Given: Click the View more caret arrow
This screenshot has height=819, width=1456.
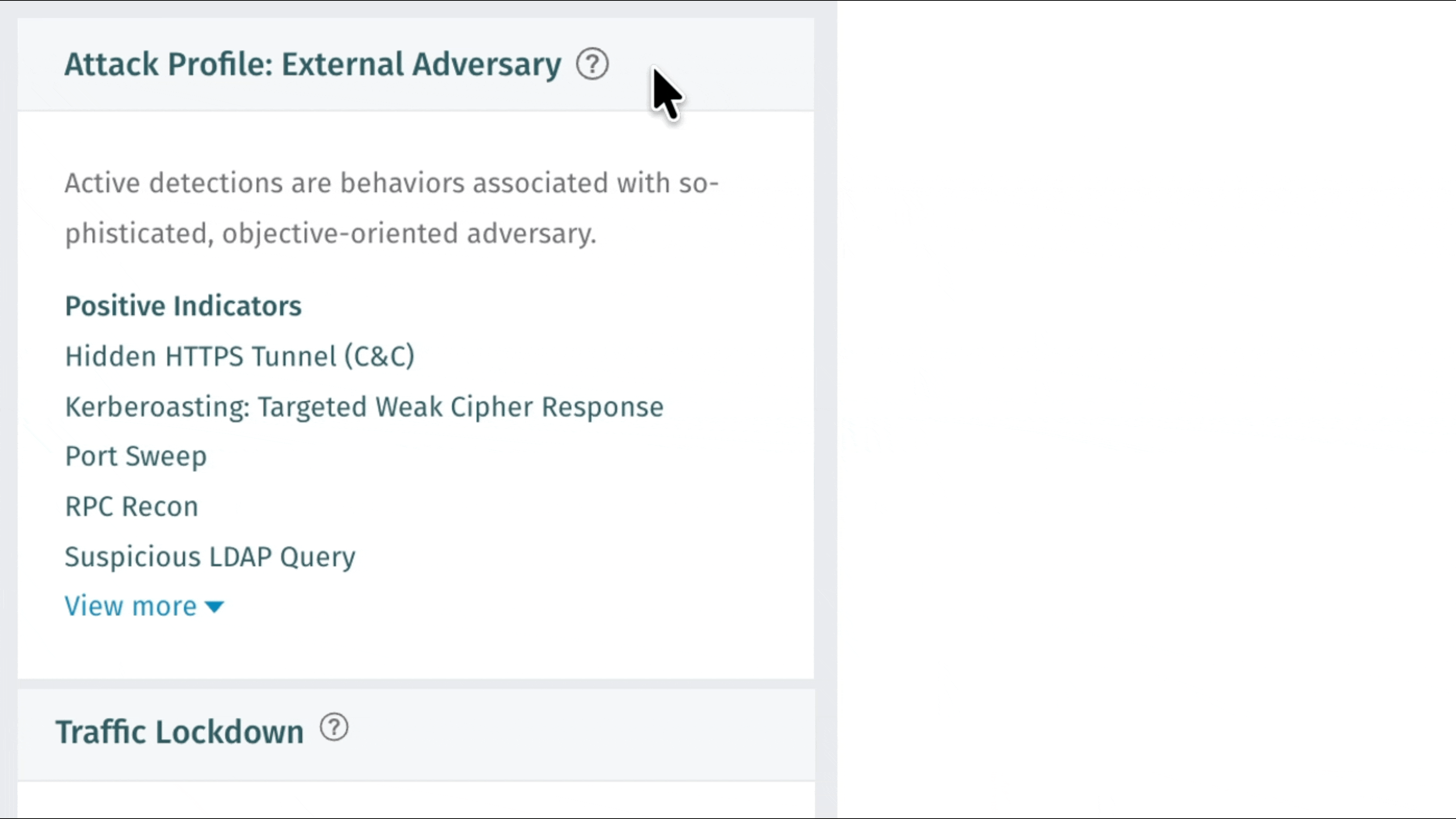Looking at the screenshot, I should (x=215, y=607).
